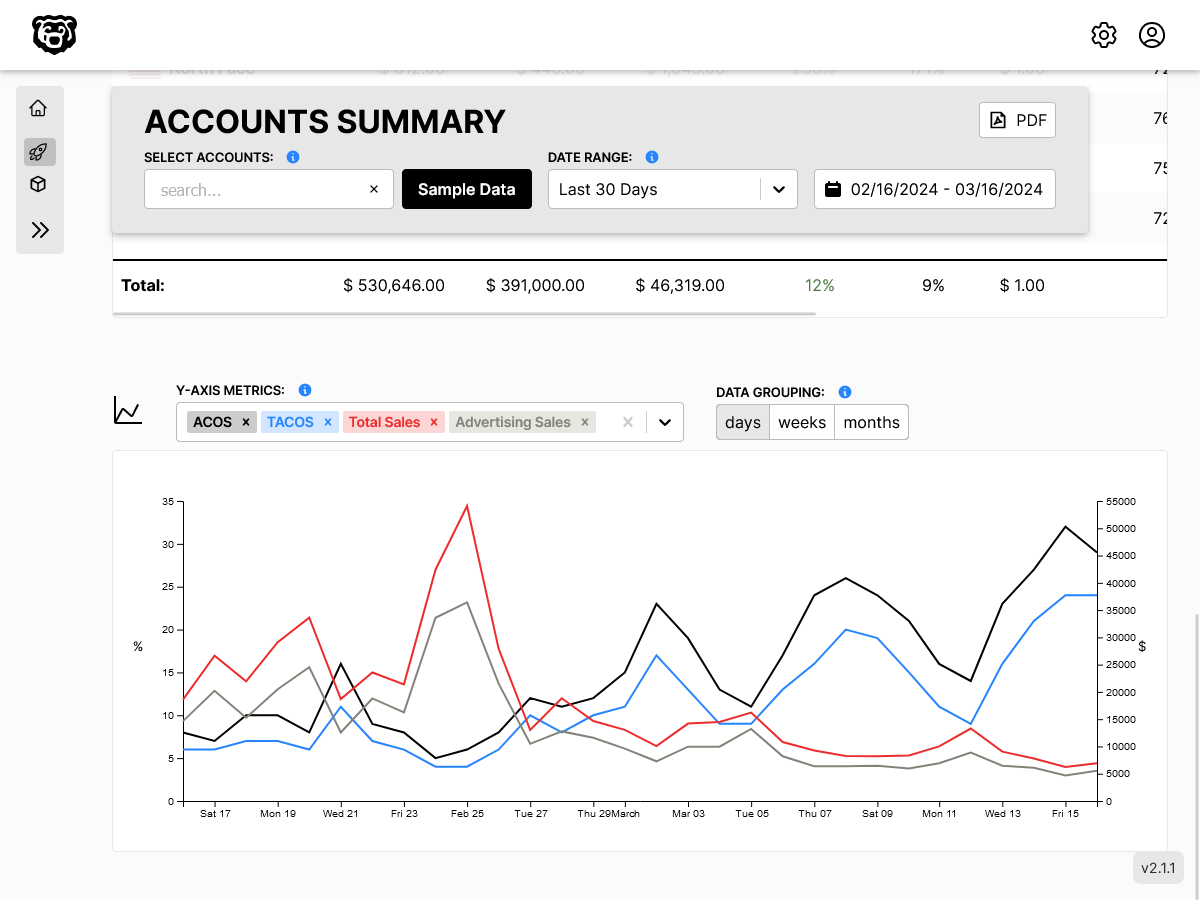Open the cube products icon in sidebar
The image size is (1200, 900).
(39, 185)
